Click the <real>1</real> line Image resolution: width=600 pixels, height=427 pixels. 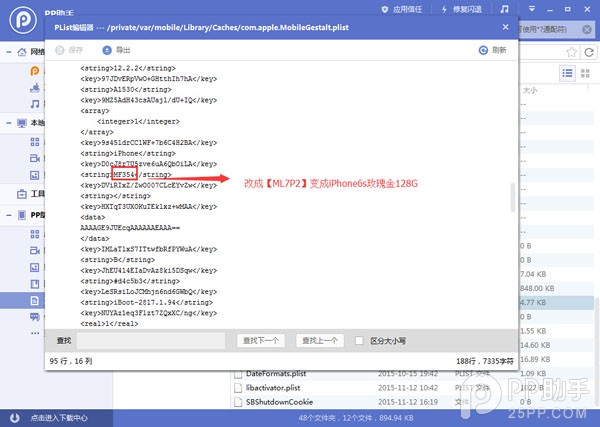pyautogui.click(x=109, y=324)
